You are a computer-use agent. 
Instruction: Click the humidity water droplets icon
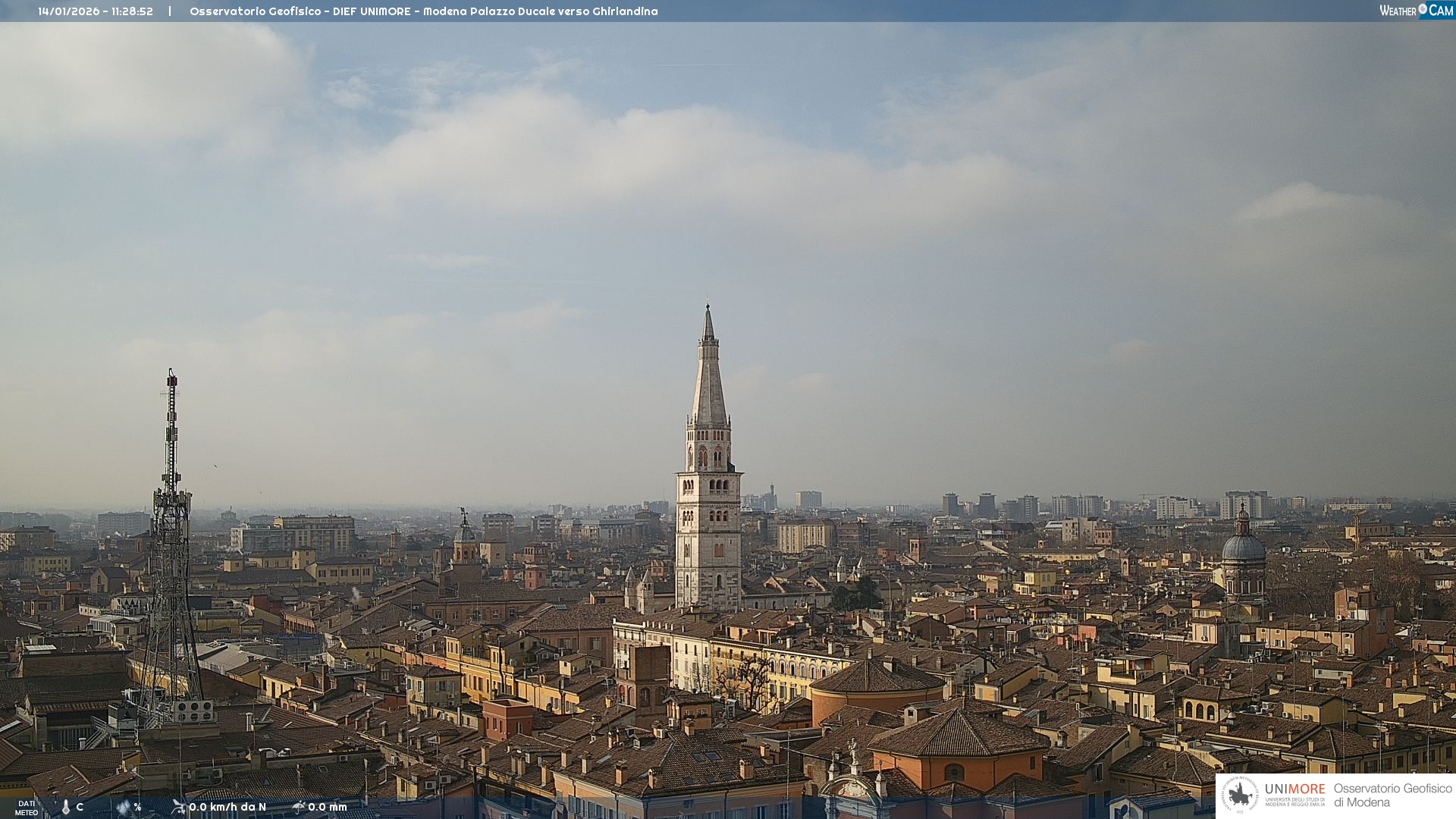(x=123, y=808)
